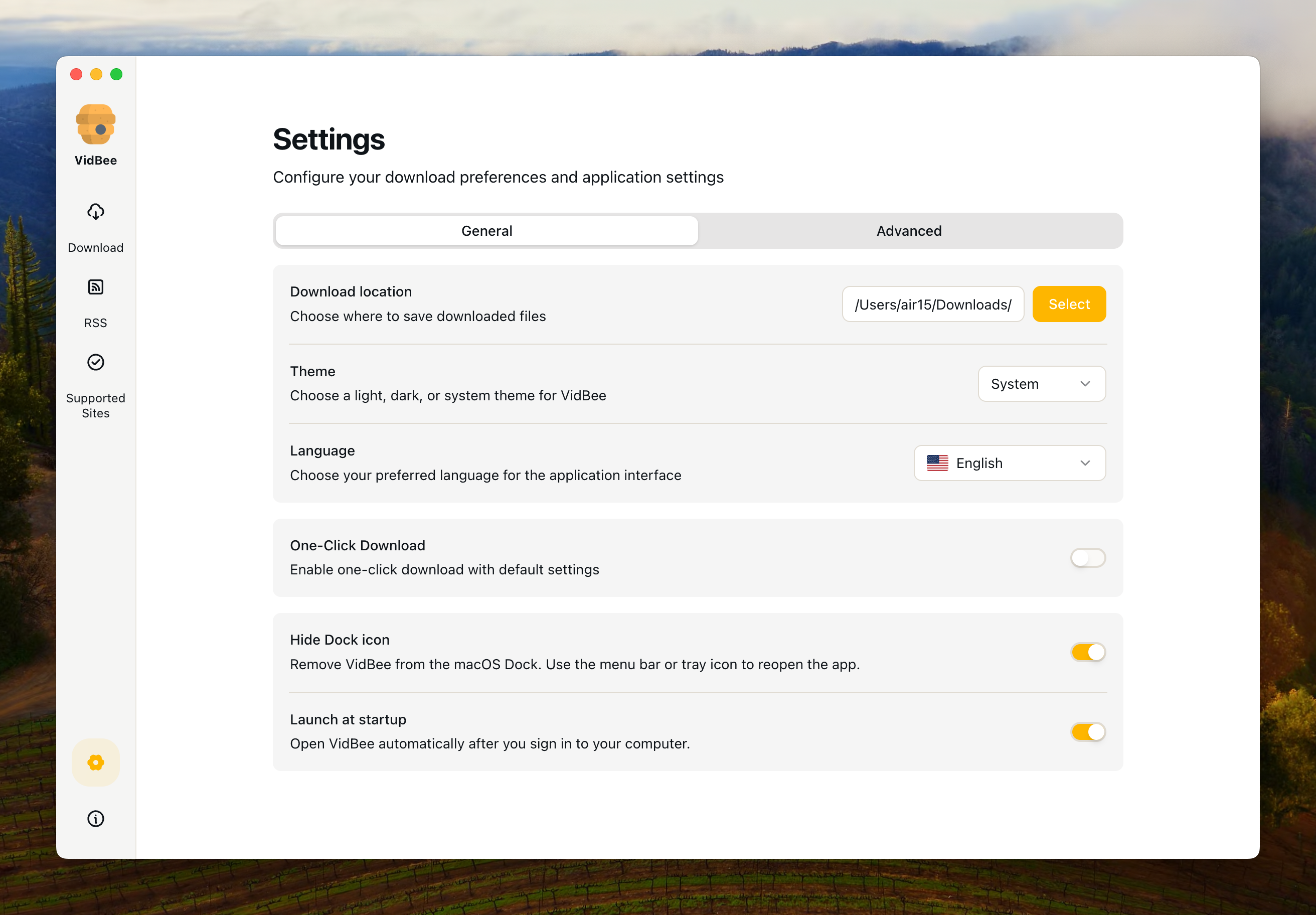Open the Language dropdown showing English

(x=1010, y=463)
